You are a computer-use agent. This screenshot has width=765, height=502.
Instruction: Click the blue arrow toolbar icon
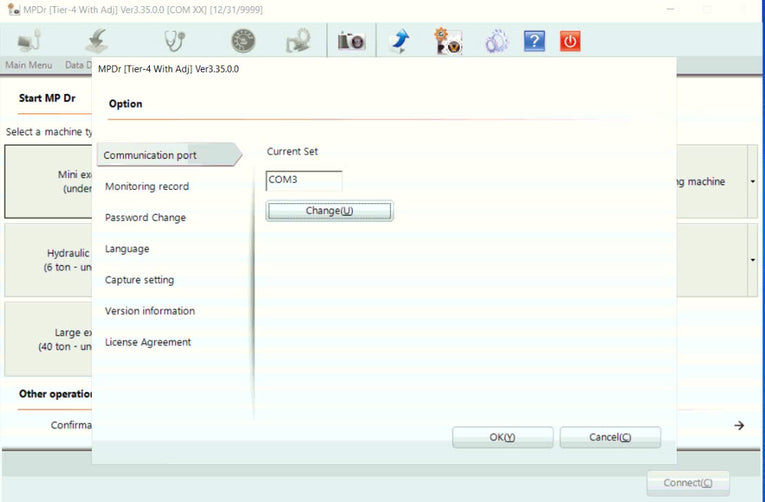click(399, 41)
